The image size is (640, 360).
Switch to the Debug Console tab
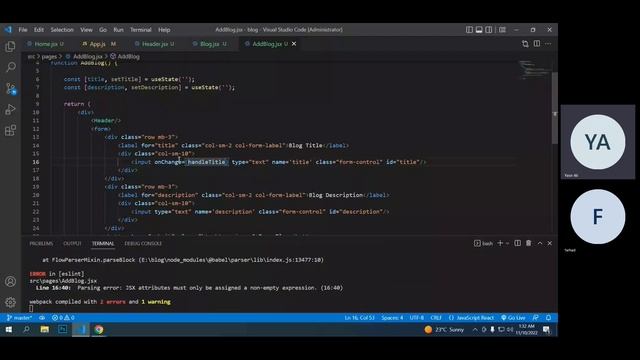(143, 243)
